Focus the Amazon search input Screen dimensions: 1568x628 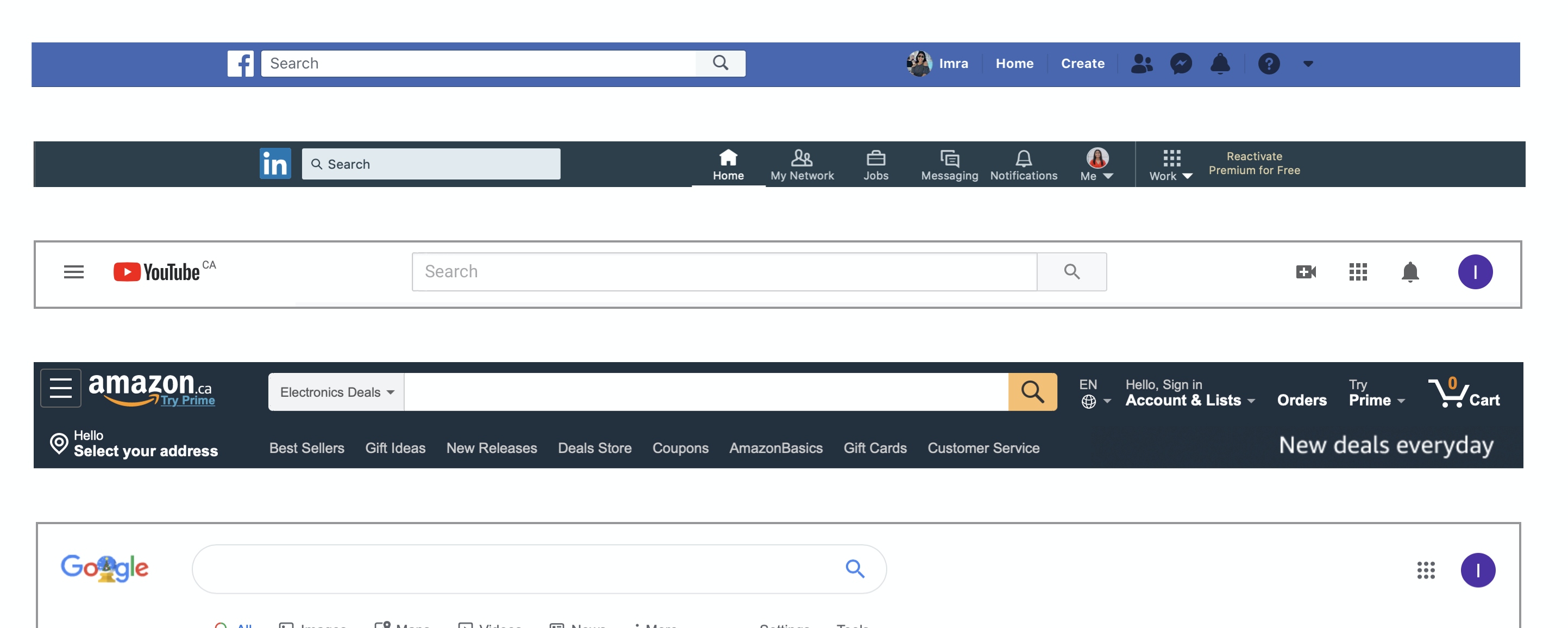(x=706, y=391)
